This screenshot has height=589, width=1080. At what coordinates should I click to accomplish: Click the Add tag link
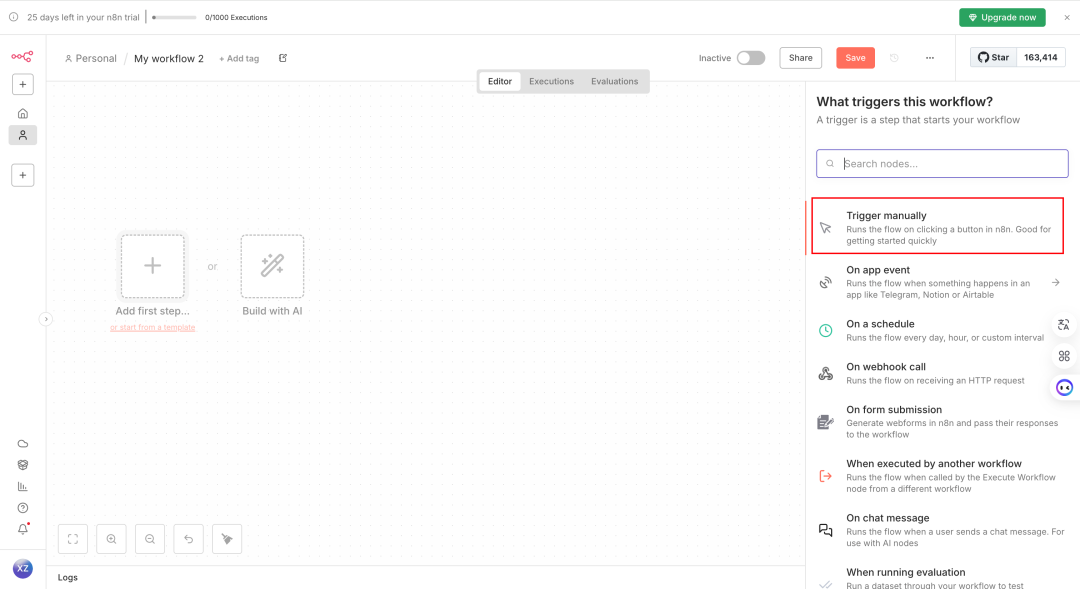coord(239,59)
